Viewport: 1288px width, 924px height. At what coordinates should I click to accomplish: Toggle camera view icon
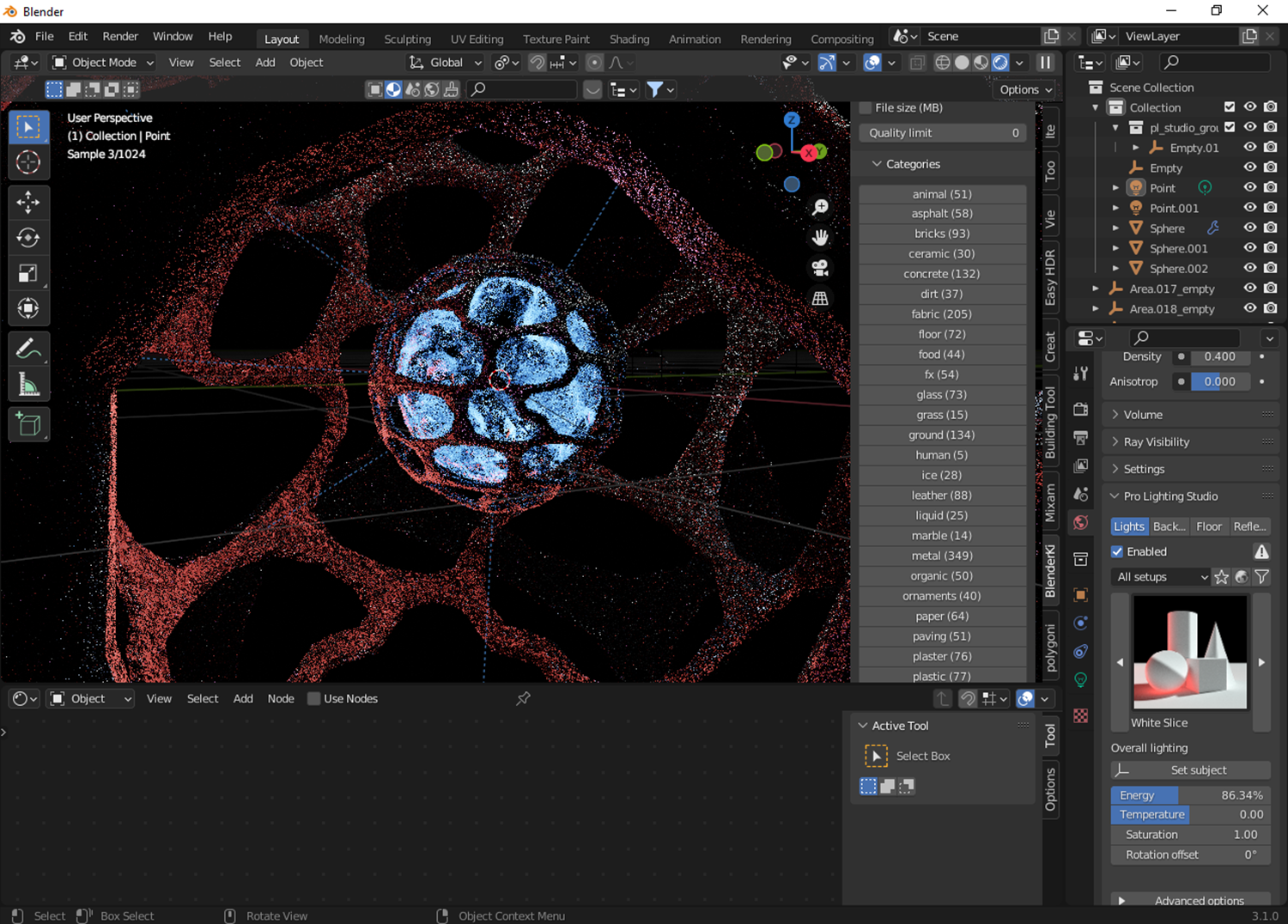[x=820, y=268]
